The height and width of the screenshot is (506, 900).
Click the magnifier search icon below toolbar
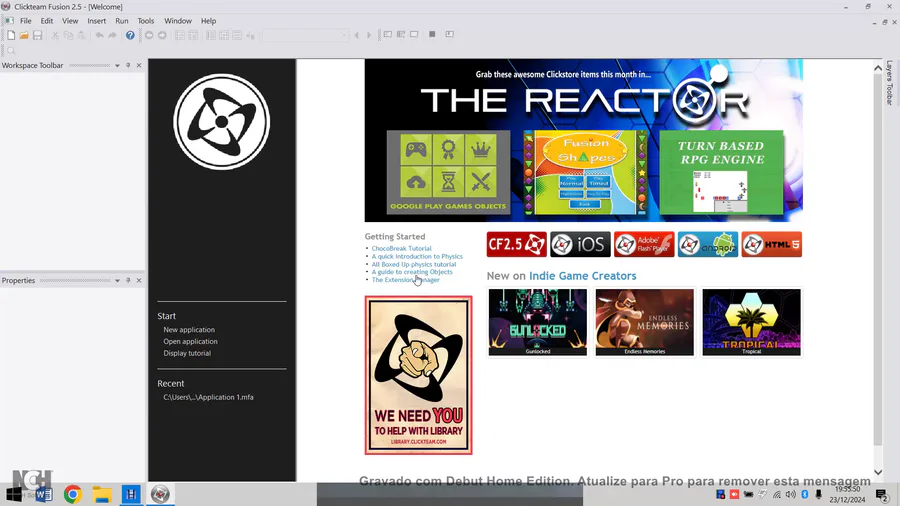[11, 51]
